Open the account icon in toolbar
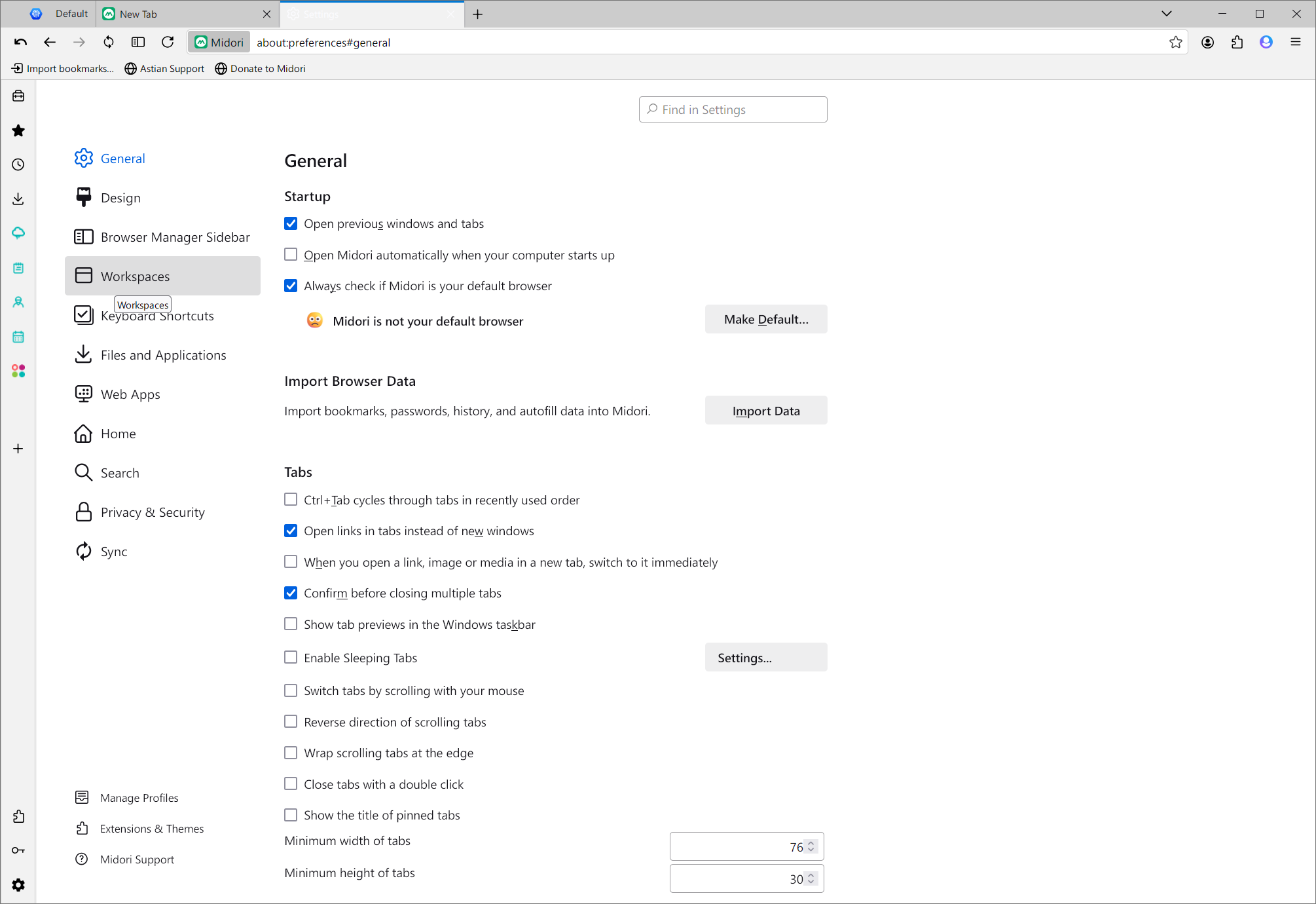 pyautogui.click(x=1208, y=42)
